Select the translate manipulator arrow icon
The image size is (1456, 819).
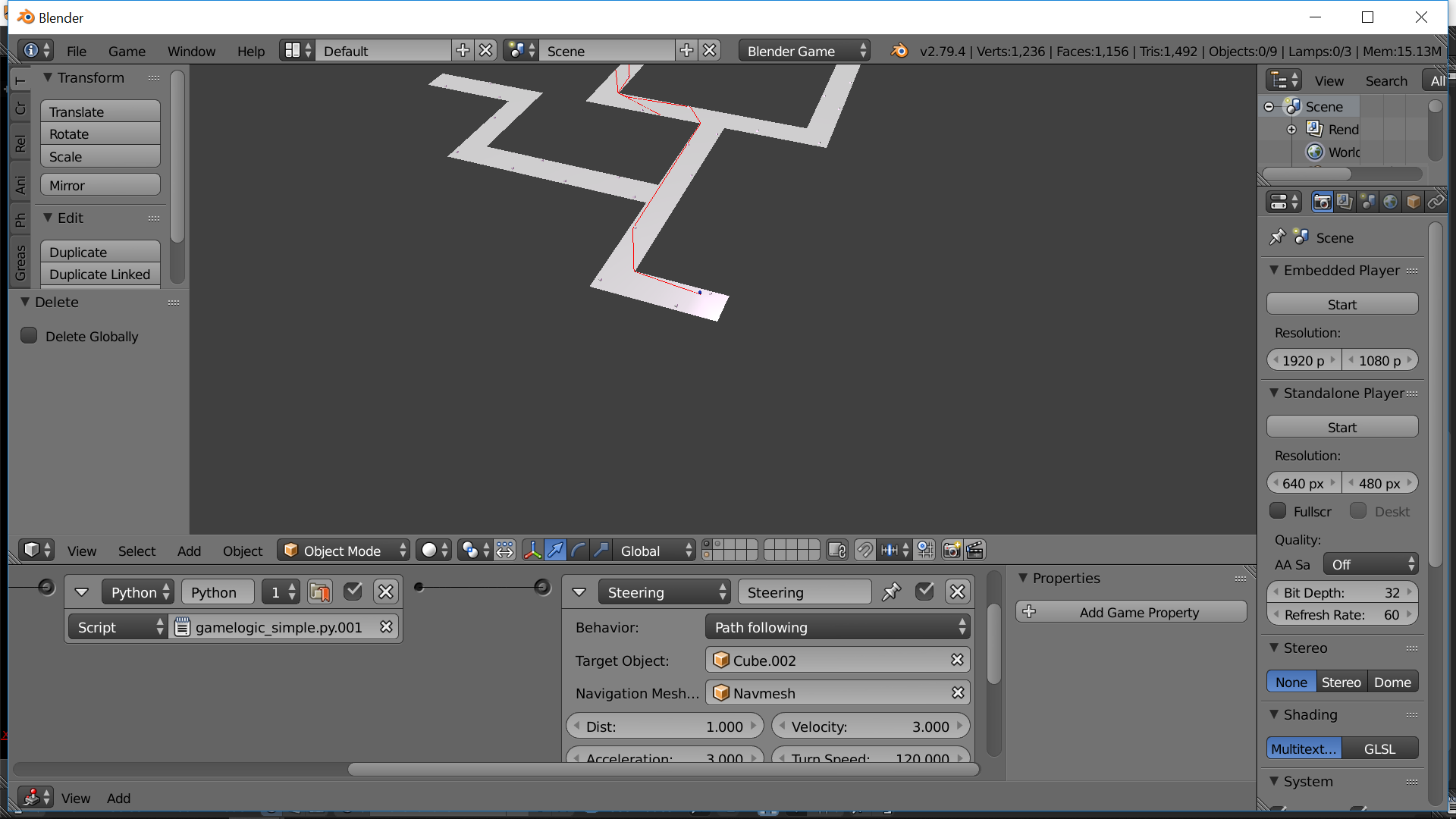(x=557, y=550)
